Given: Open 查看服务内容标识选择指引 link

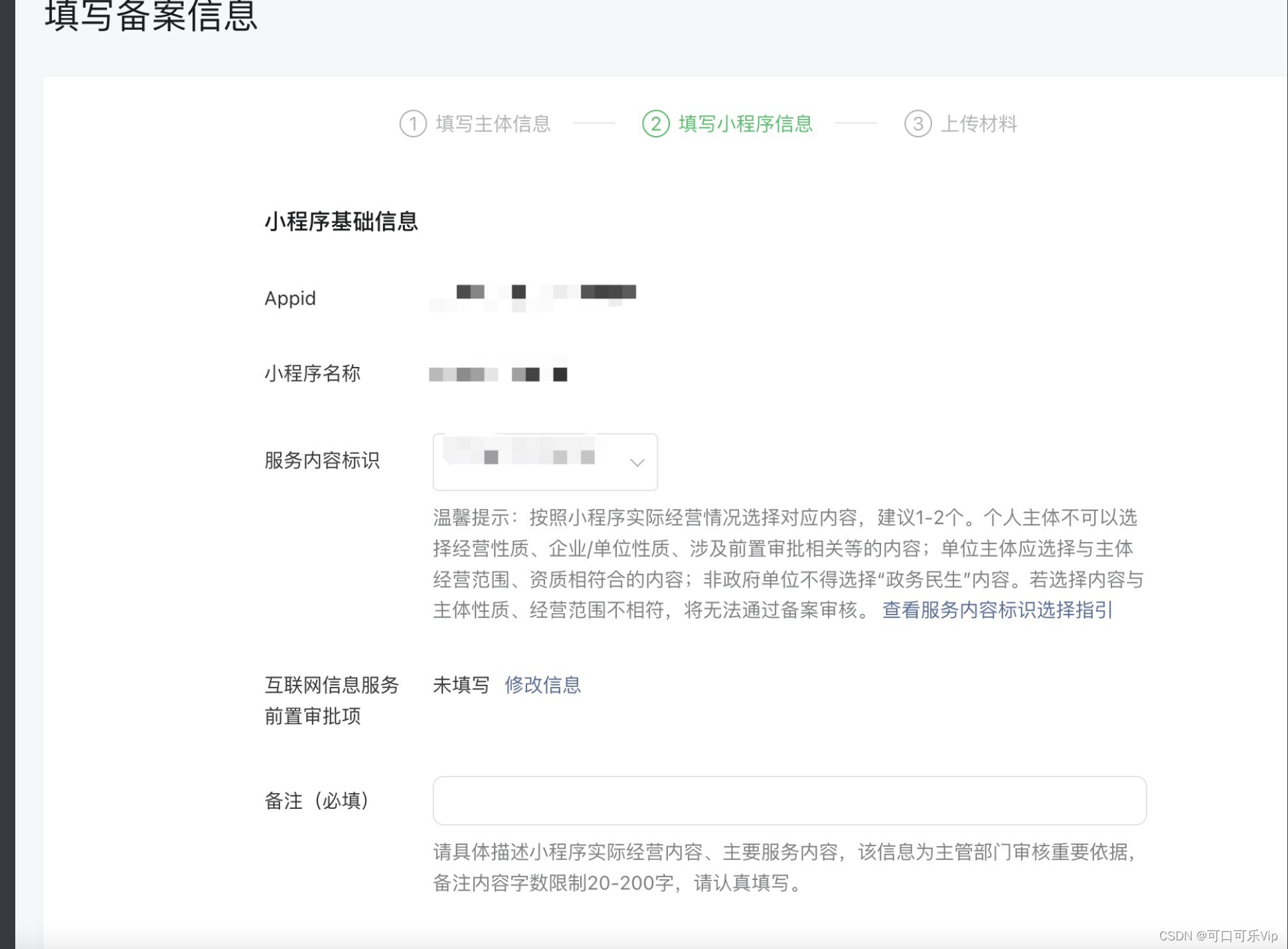Looking at the screenshot, I should [997, 610].
